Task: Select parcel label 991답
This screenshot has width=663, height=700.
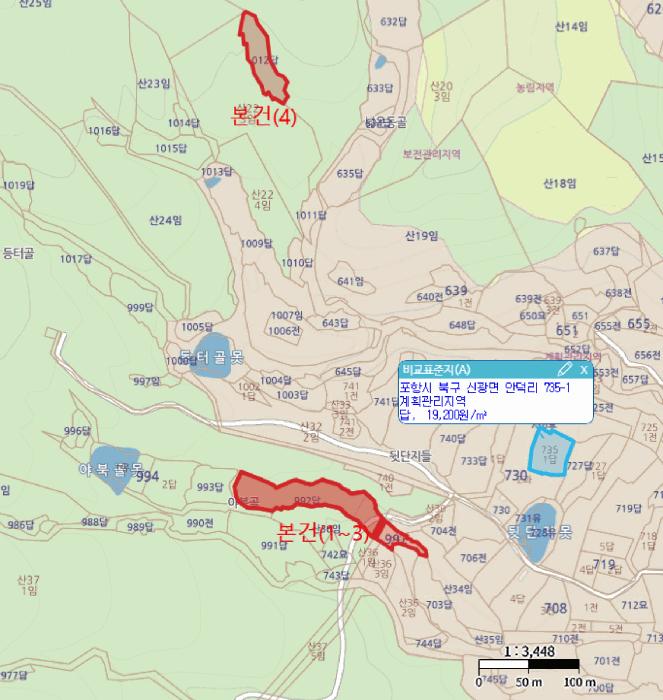Action: [274, 545]
